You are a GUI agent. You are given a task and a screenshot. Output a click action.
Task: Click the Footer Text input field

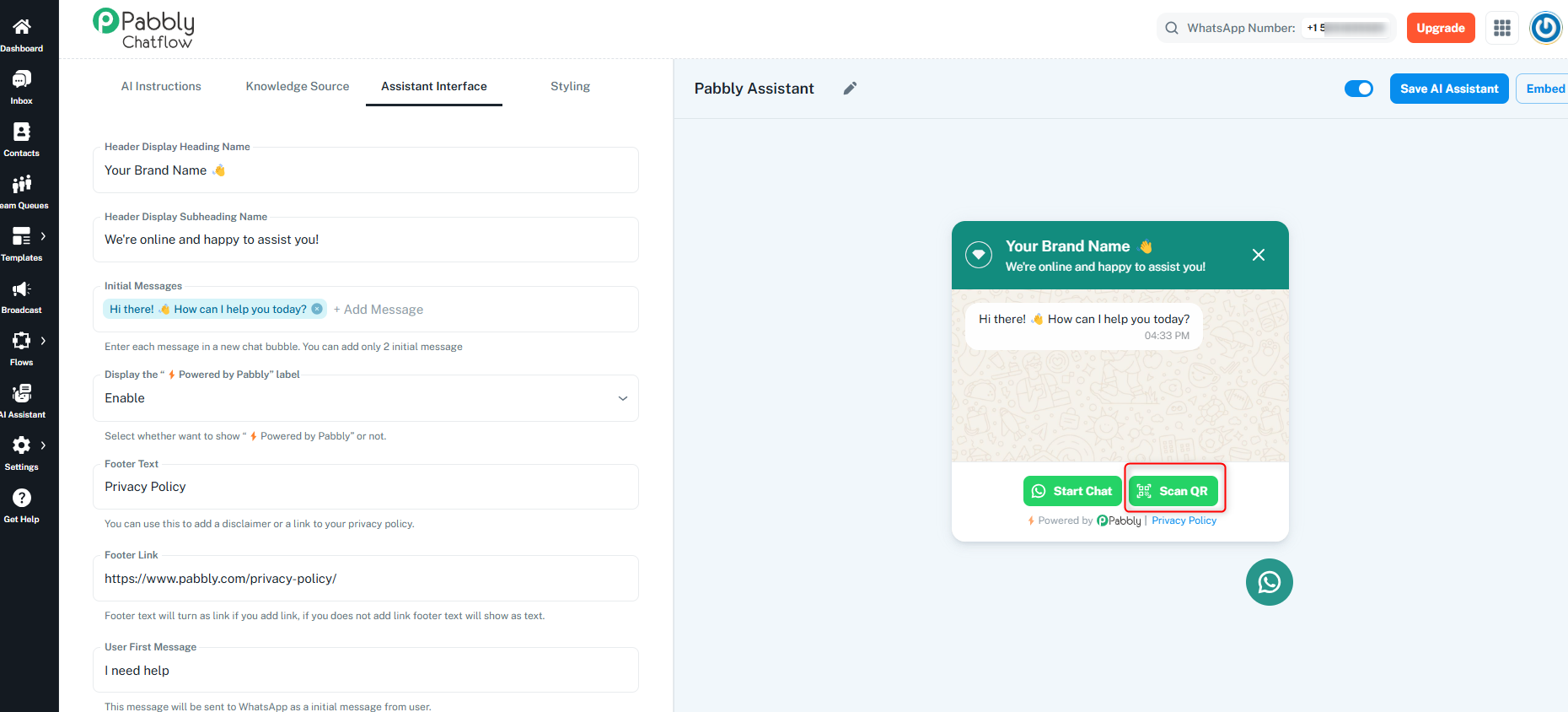(366, 487)
